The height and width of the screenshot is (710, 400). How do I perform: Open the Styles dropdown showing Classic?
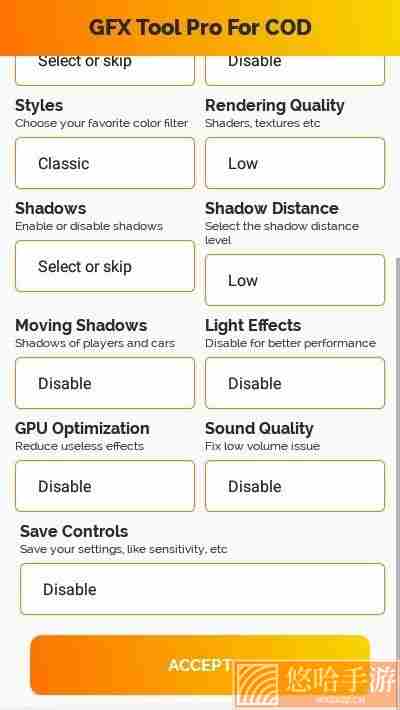tap(105, 163)
